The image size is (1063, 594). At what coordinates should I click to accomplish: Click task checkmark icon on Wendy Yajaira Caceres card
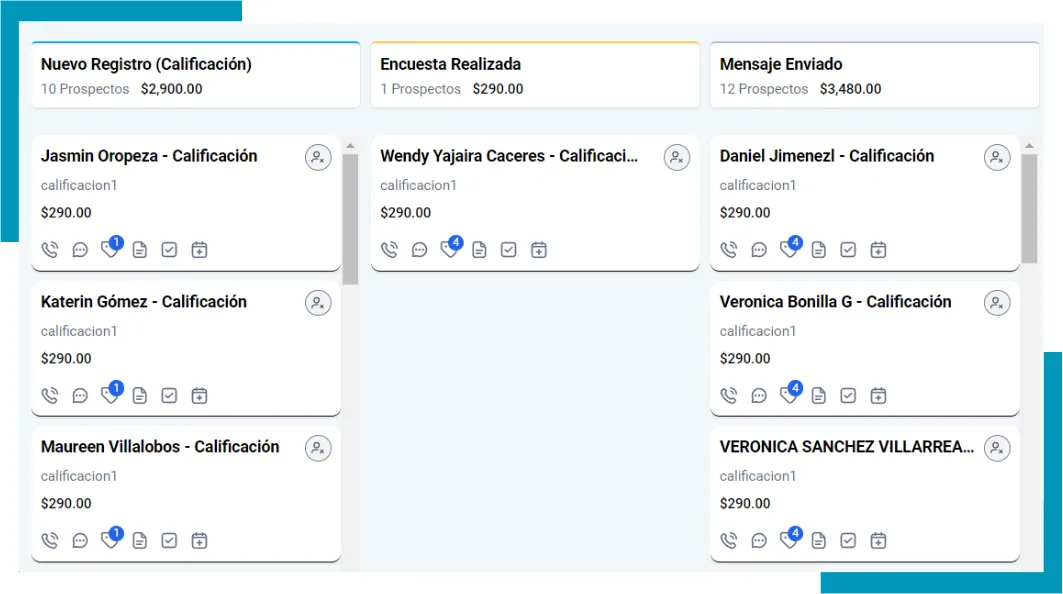pyautogui.click(x=509, y=250)
